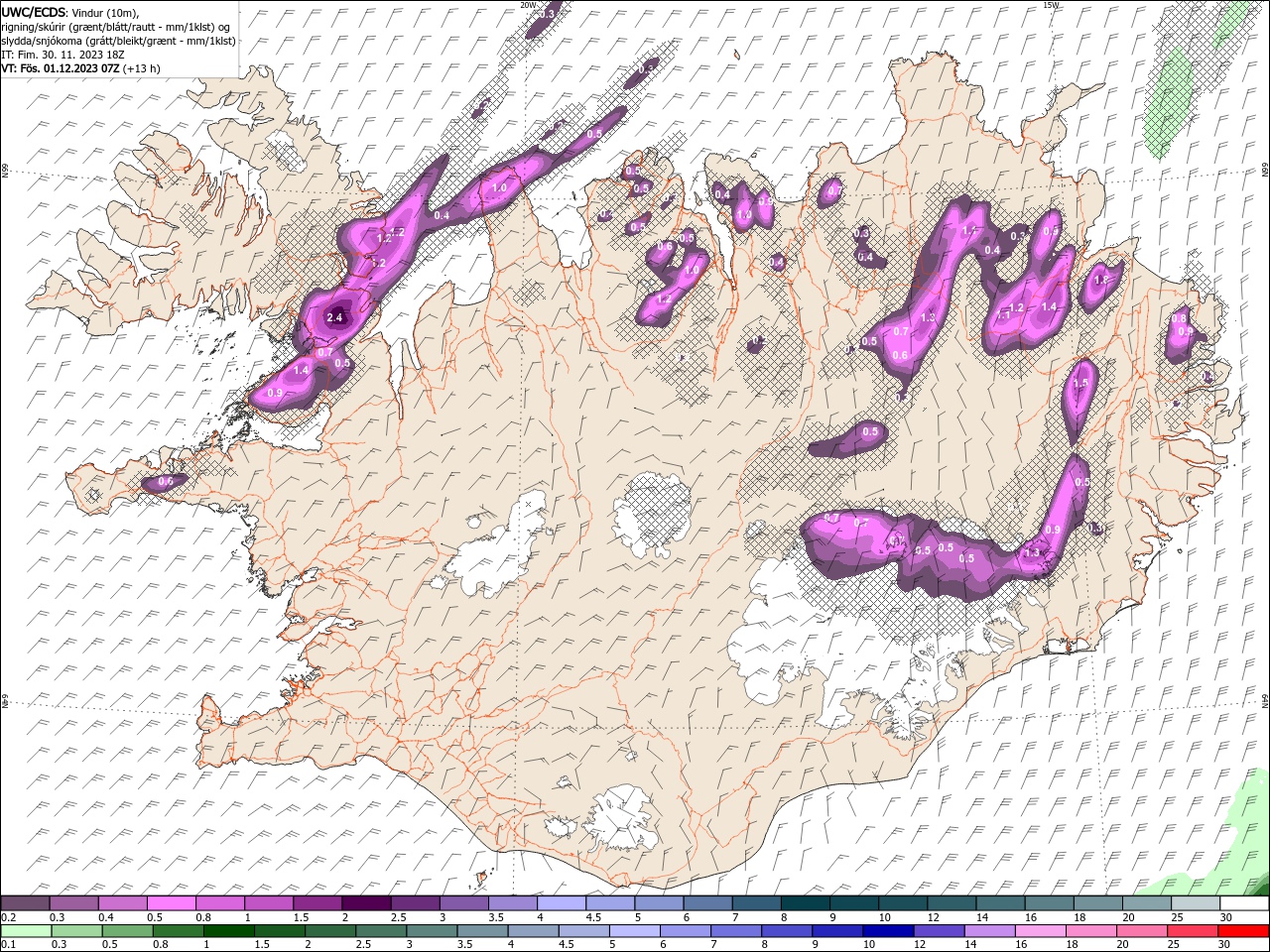Click the 'slydda/snjókoma' legend description line
Image resolution: width=1270 pixels, height=952 pixels.
(x=118, y=41)
